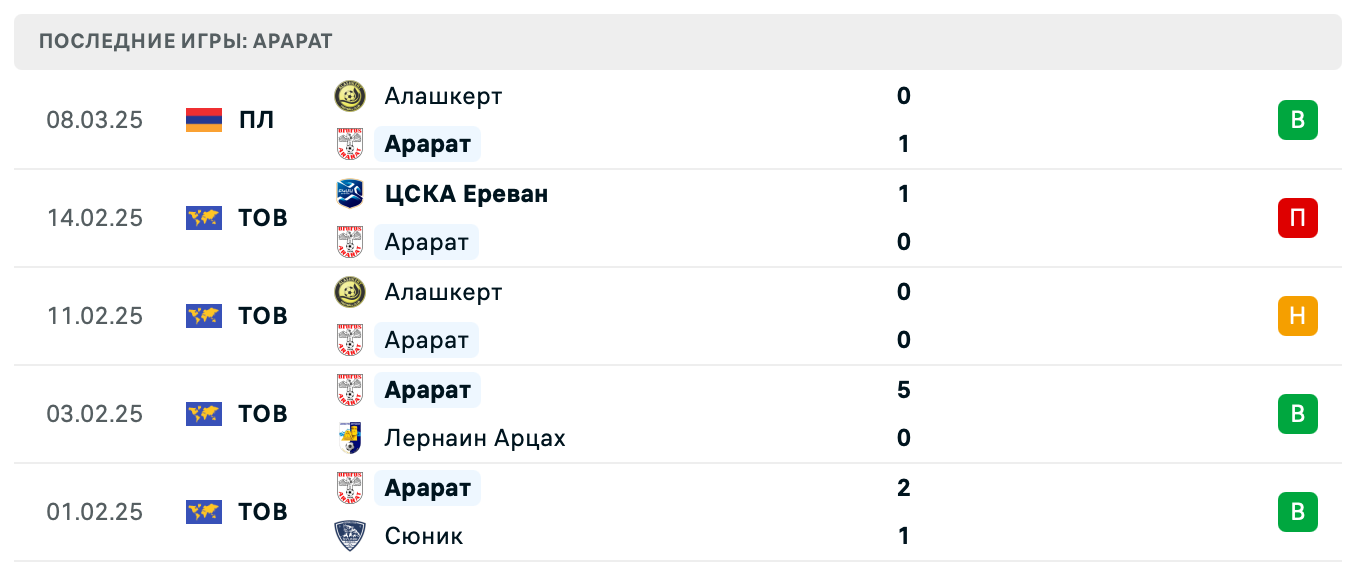Select the Арарат club logo from 08.03.25 game
The image size is (1358, 576).
[x=350, y=143]
